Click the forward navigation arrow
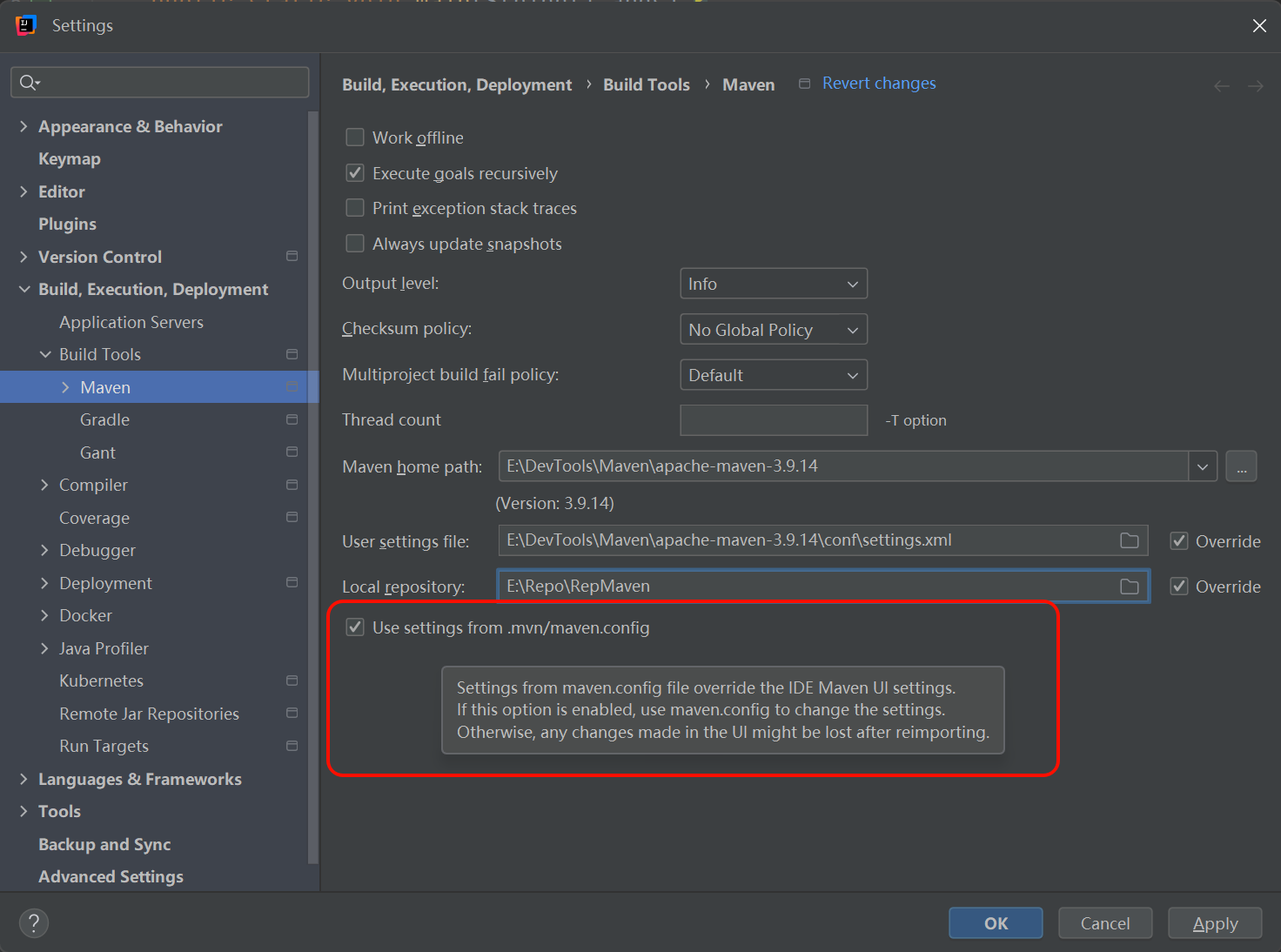 pos(1255,85)
